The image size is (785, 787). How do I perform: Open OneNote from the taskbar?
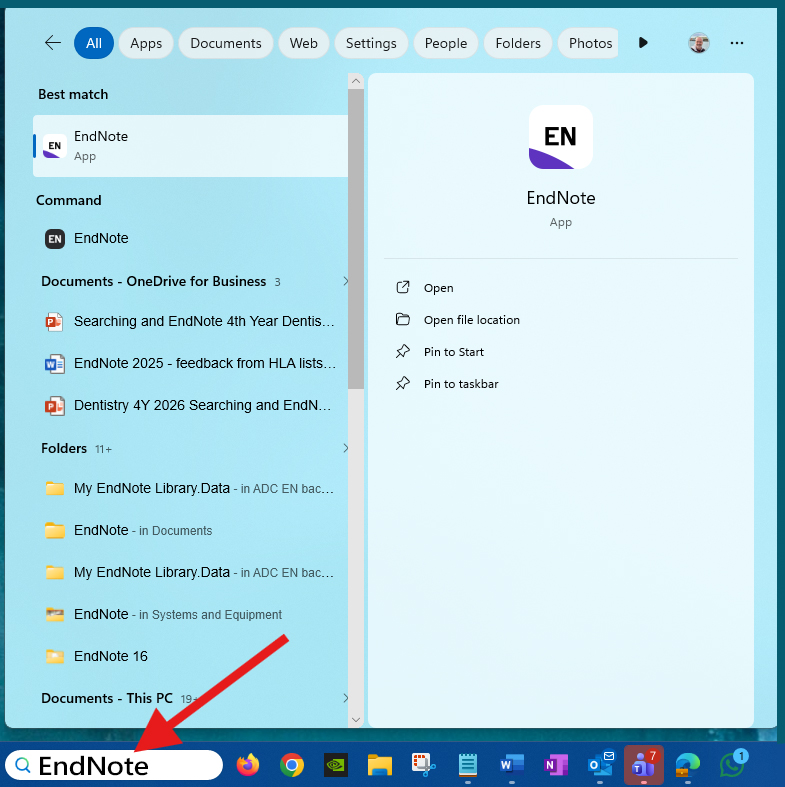tap(556, 765)
